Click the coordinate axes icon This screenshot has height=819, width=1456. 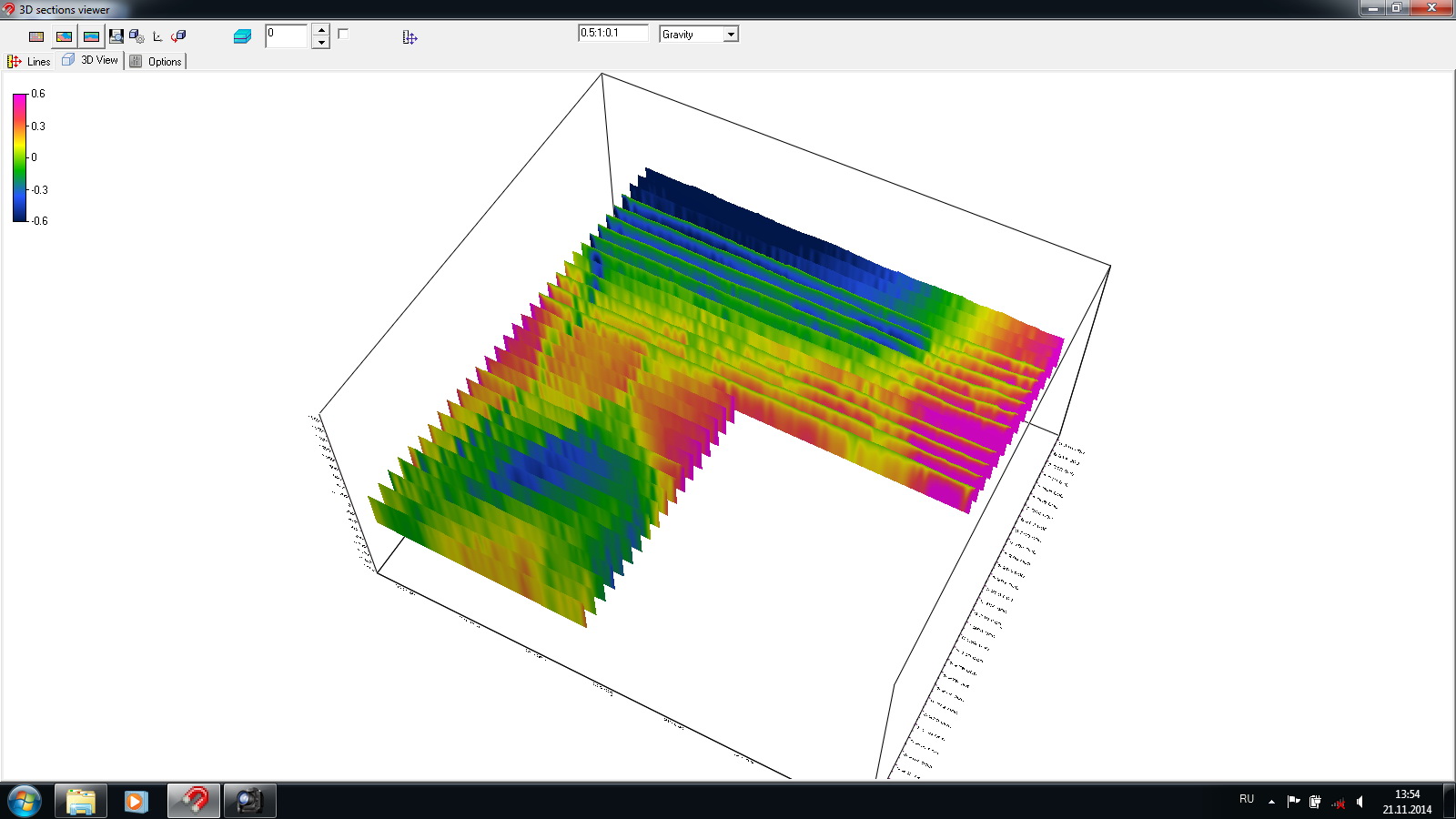157,36
